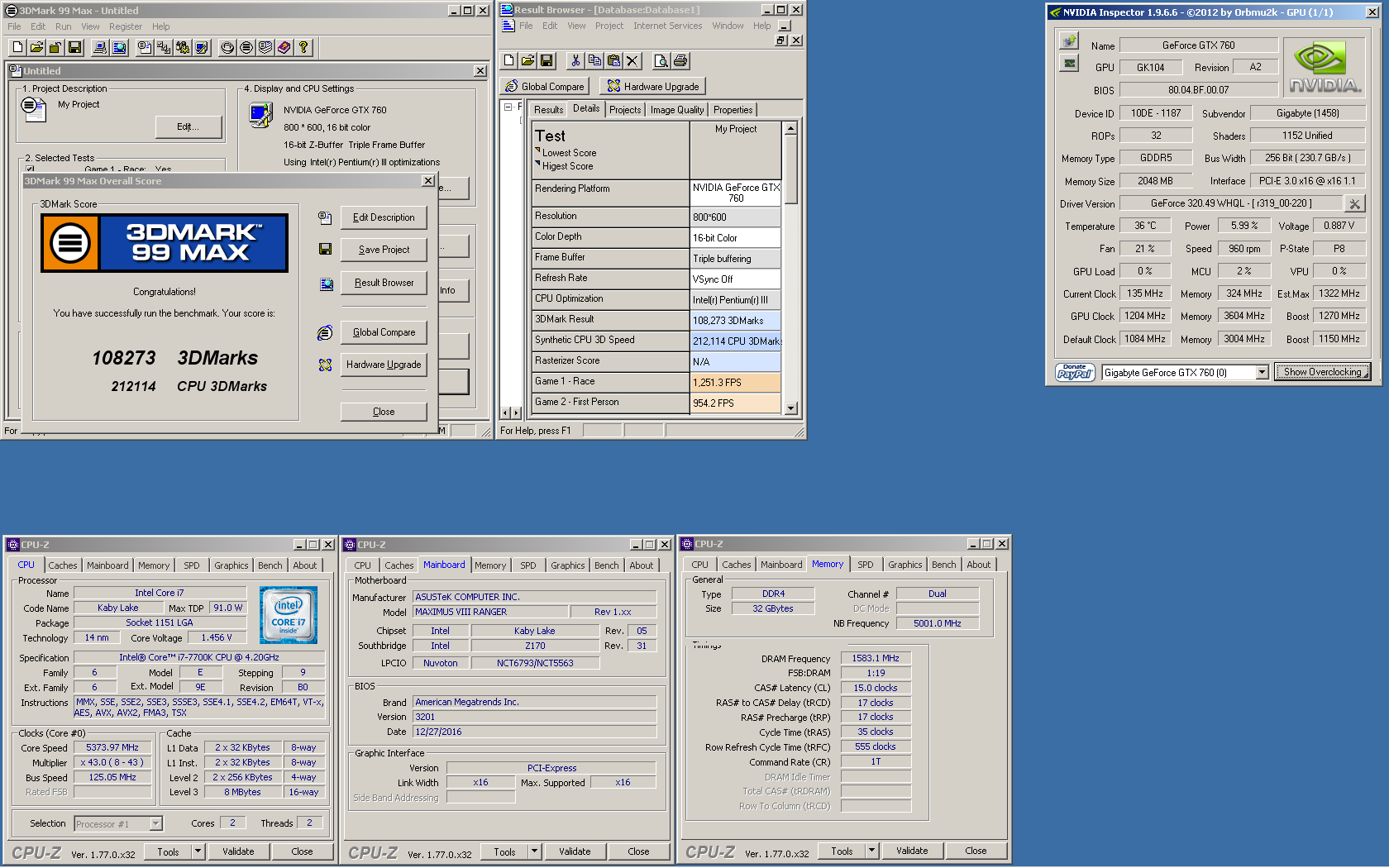Viewport: 1389px width, 868px height.
Task: Open the Caches tab in the CPU tab CPU-Z window
Action: pos(63,565)
